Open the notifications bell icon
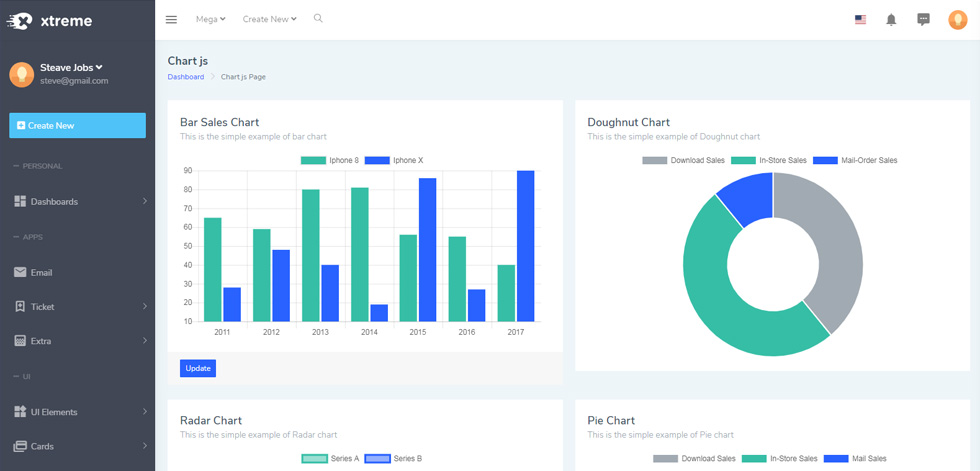980x471 pixels. coord(891,20)
